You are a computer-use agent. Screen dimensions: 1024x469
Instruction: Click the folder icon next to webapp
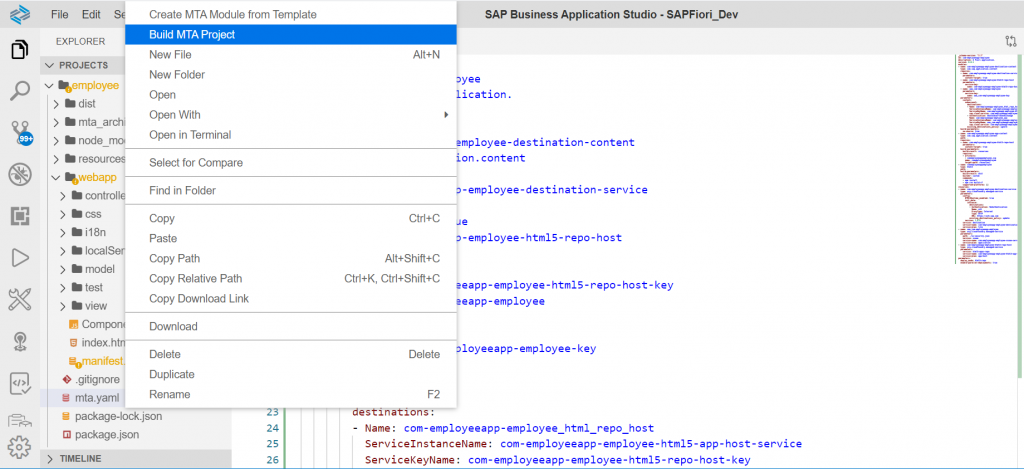point(71,177)
